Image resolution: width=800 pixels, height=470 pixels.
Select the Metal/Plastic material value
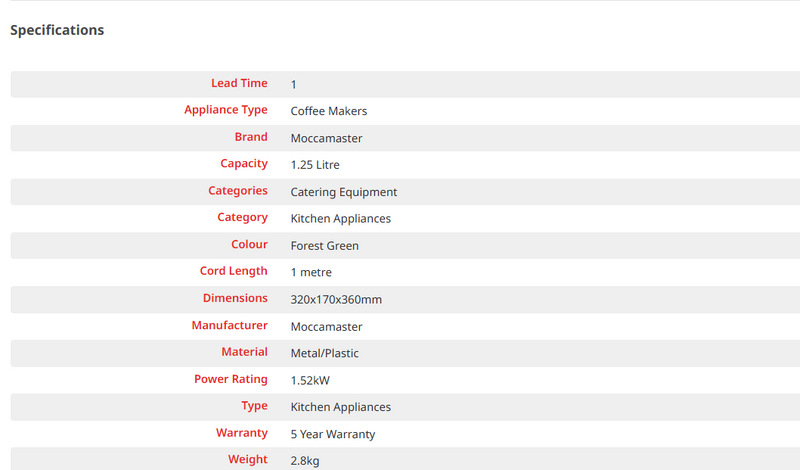(x=324, y=353)
